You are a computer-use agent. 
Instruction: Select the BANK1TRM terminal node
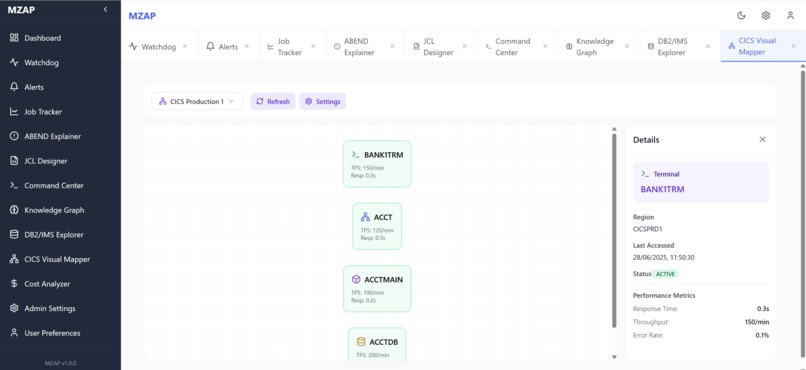tap(377, 164)
